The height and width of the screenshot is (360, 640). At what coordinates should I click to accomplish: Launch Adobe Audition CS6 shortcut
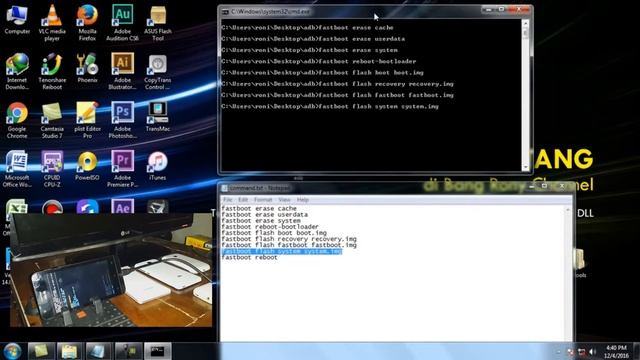122,23
